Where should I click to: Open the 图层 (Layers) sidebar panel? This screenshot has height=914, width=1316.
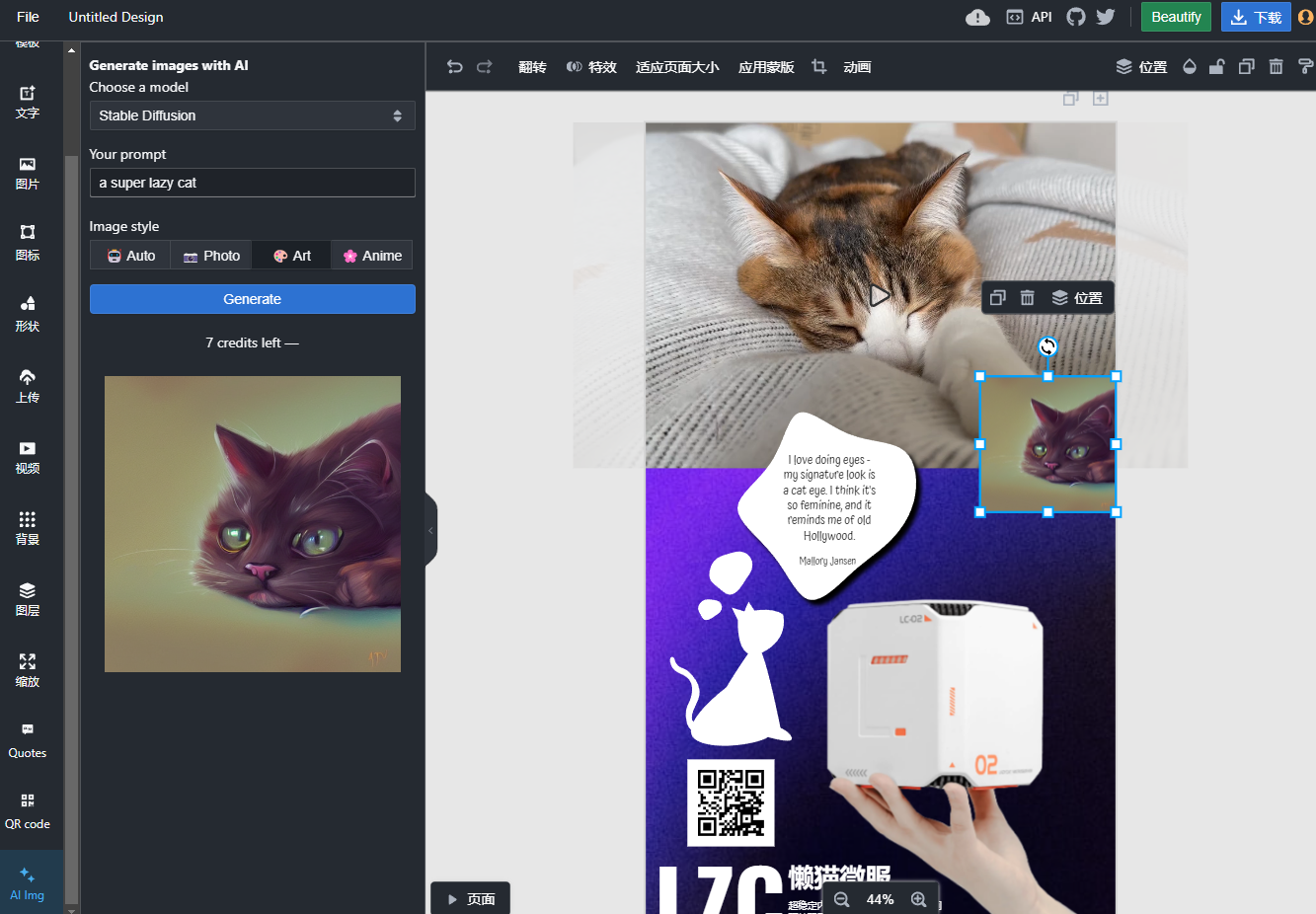tap(28, 599)
